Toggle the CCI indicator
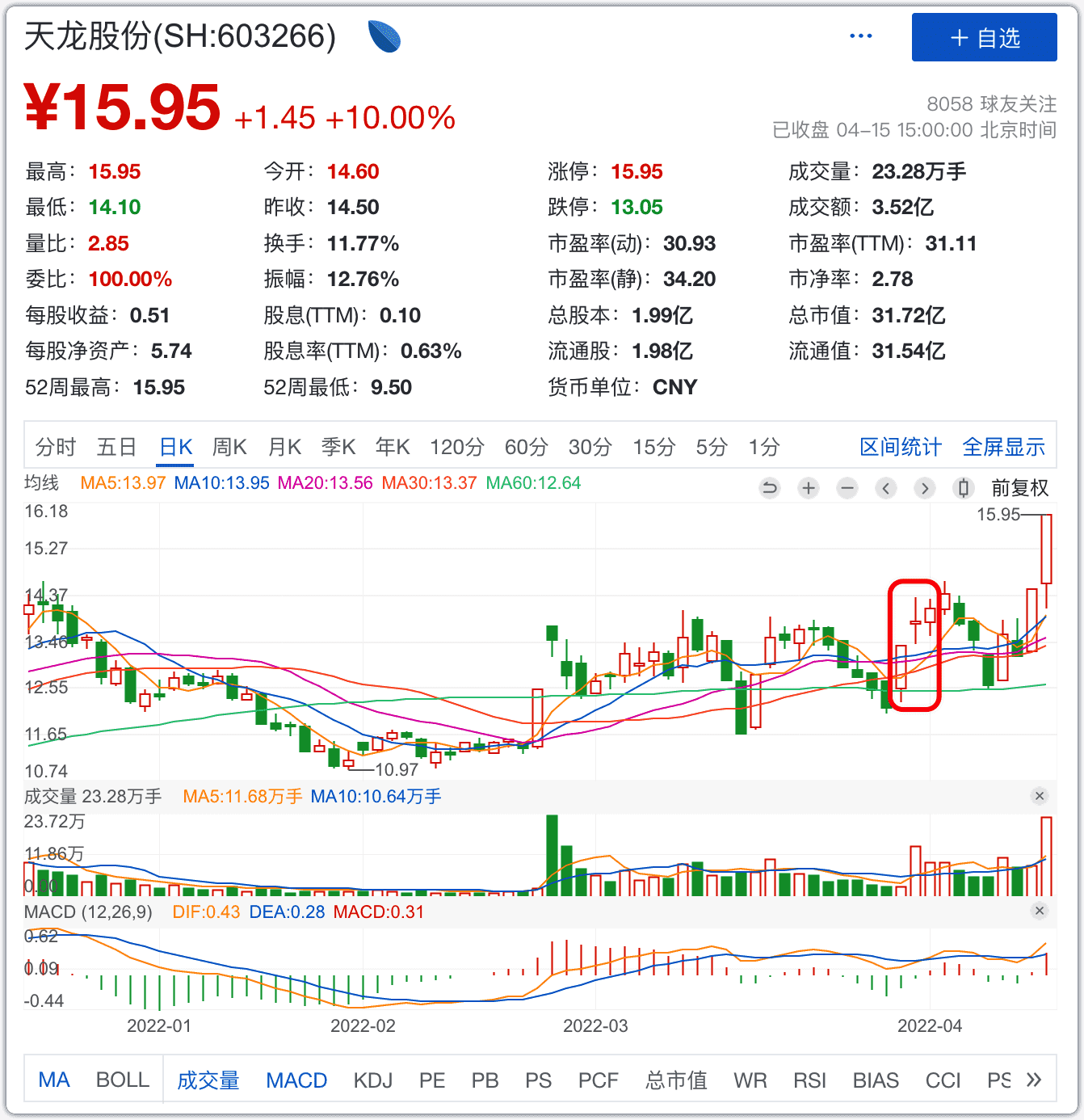The image size is (1084, 1120). [943, 1080]
